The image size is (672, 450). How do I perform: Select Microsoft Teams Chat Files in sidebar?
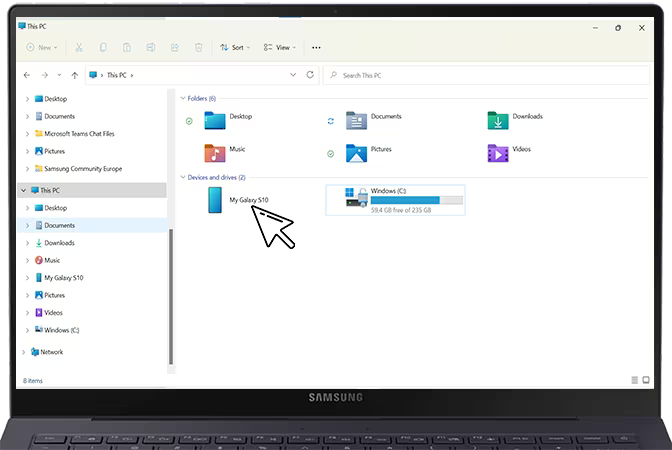tap(79, 134)
